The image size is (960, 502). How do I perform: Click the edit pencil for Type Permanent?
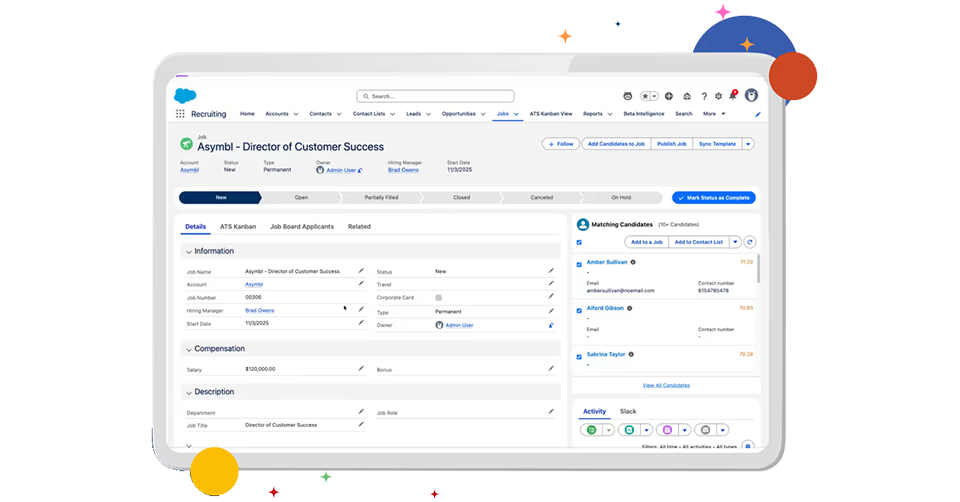[551, 311]
